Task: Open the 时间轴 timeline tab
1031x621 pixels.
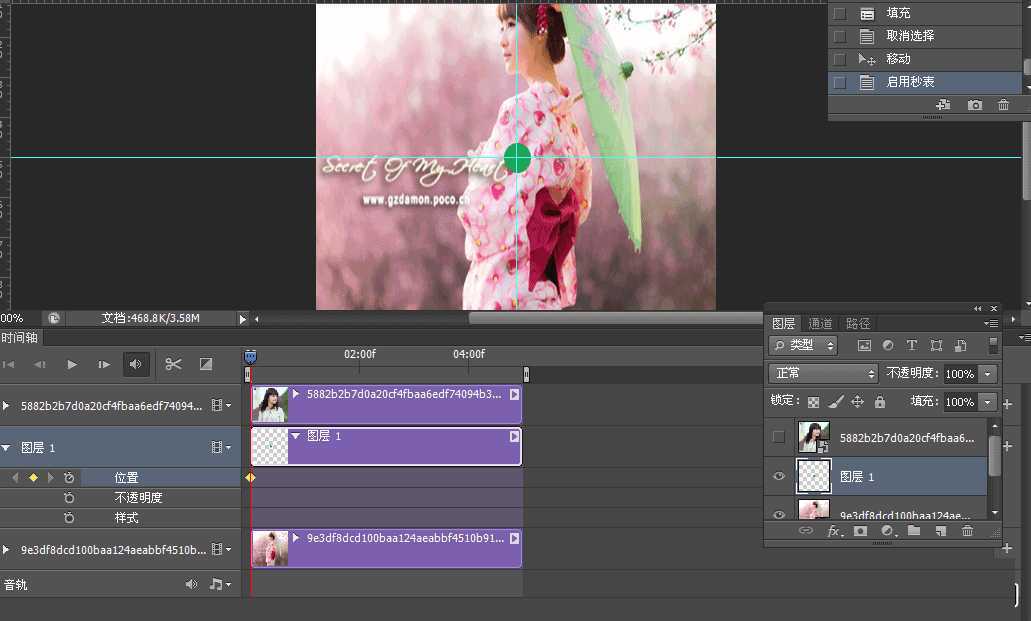Action: (20, 337)
